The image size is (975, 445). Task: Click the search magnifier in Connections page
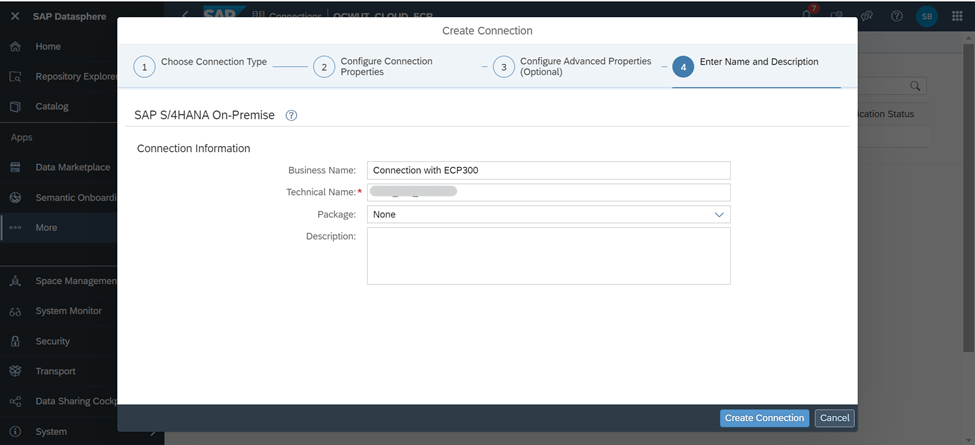(915, 86)
